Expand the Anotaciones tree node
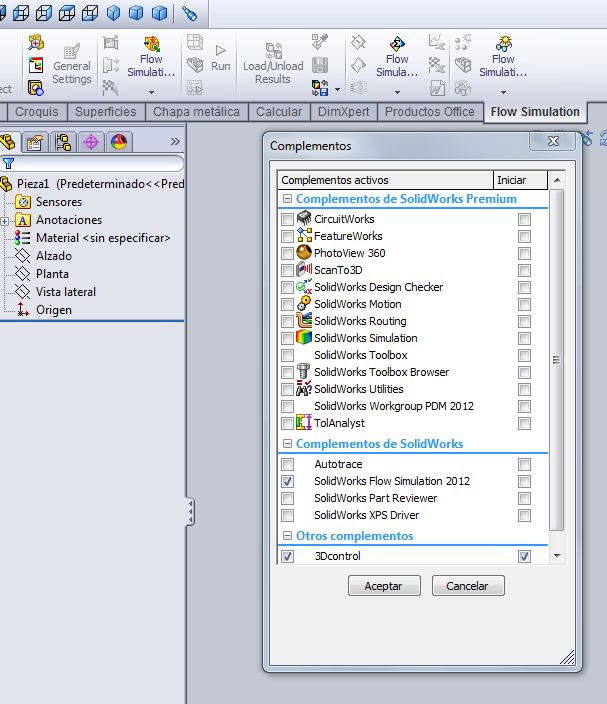The image size is (607, 704). tap(4, 221)
